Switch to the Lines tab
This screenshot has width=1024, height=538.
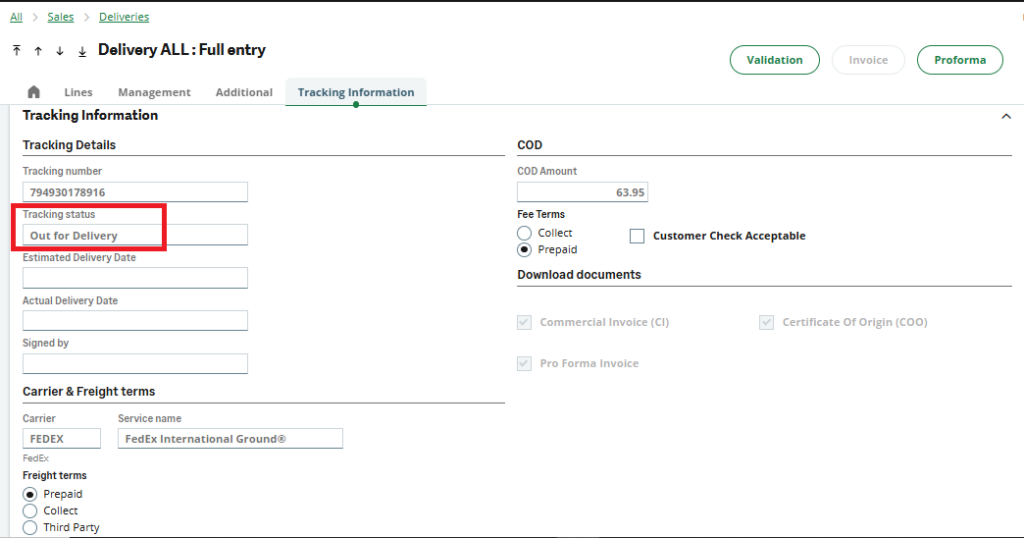pyautogui.click(x=78, y=92)
